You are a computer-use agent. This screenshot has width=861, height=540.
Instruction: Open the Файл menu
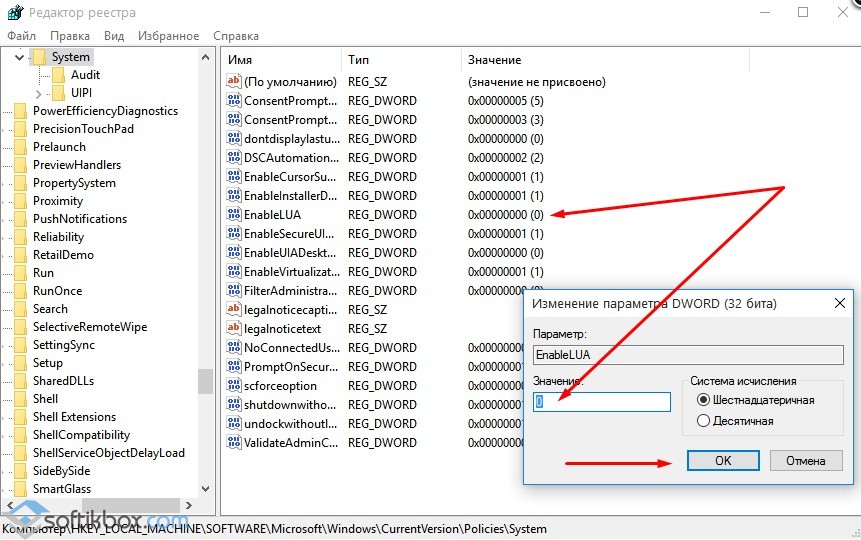coord(21,36)
